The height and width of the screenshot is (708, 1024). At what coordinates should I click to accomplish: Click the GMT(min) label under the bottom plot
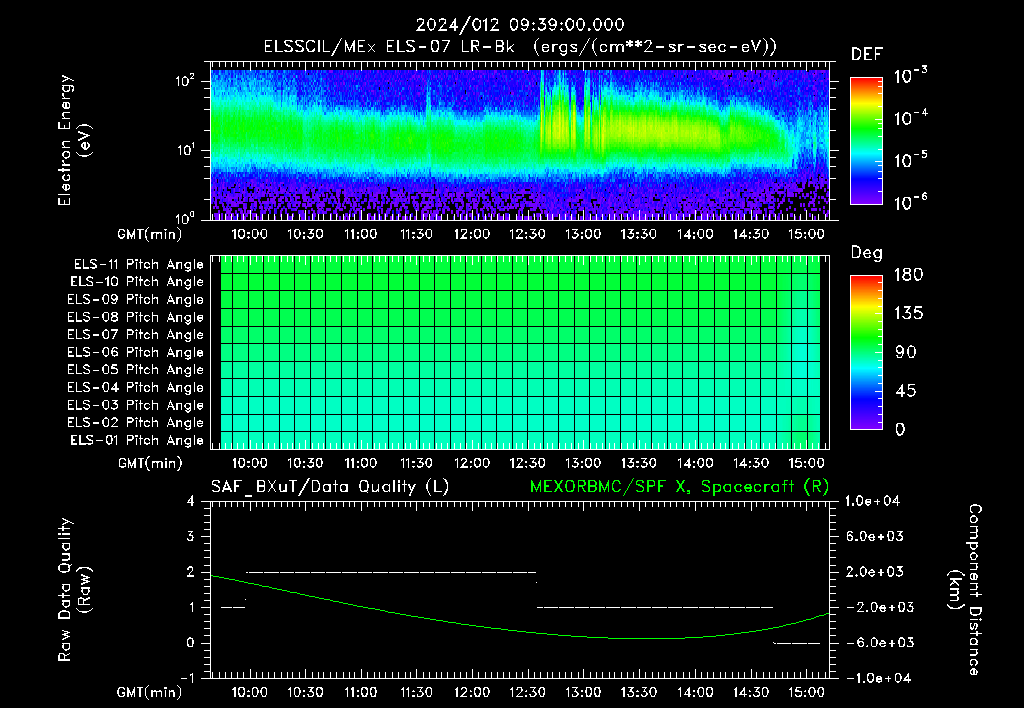point(150,692)
